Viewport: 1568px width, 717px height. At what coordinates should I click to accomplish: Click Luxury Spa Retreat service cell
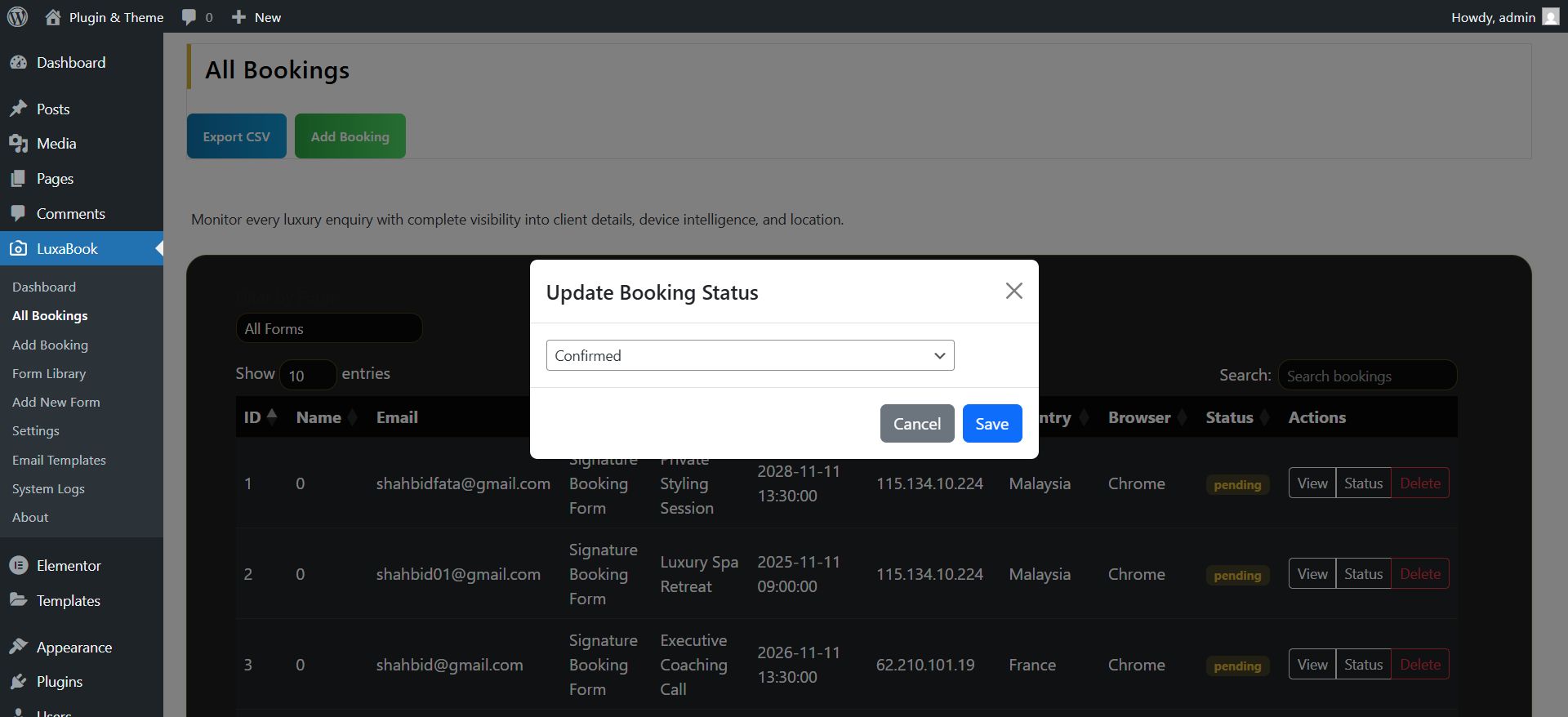699,574
